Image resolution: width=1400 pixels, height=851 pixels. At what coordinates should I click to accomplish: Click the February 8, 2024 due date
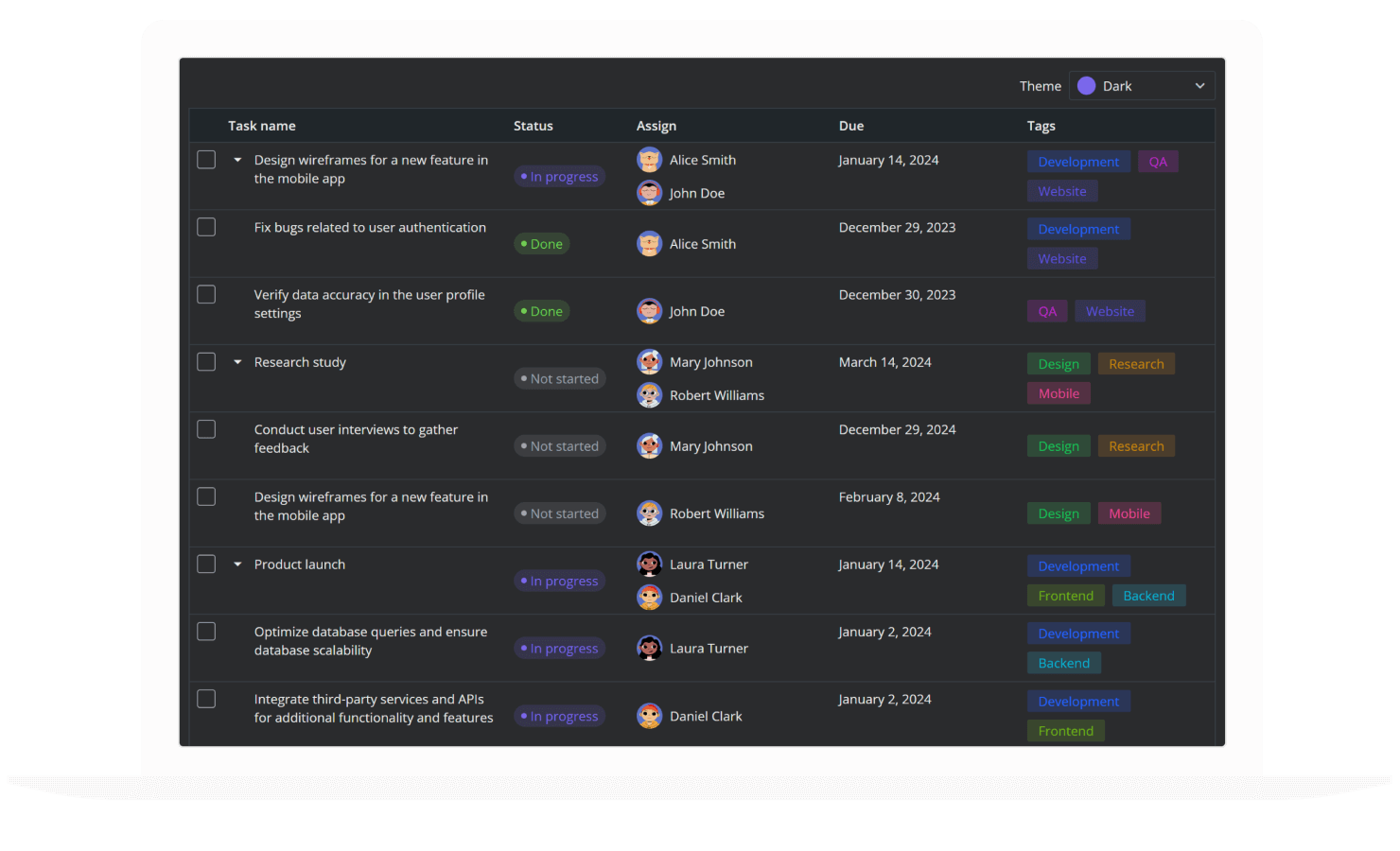coord(889,497)
